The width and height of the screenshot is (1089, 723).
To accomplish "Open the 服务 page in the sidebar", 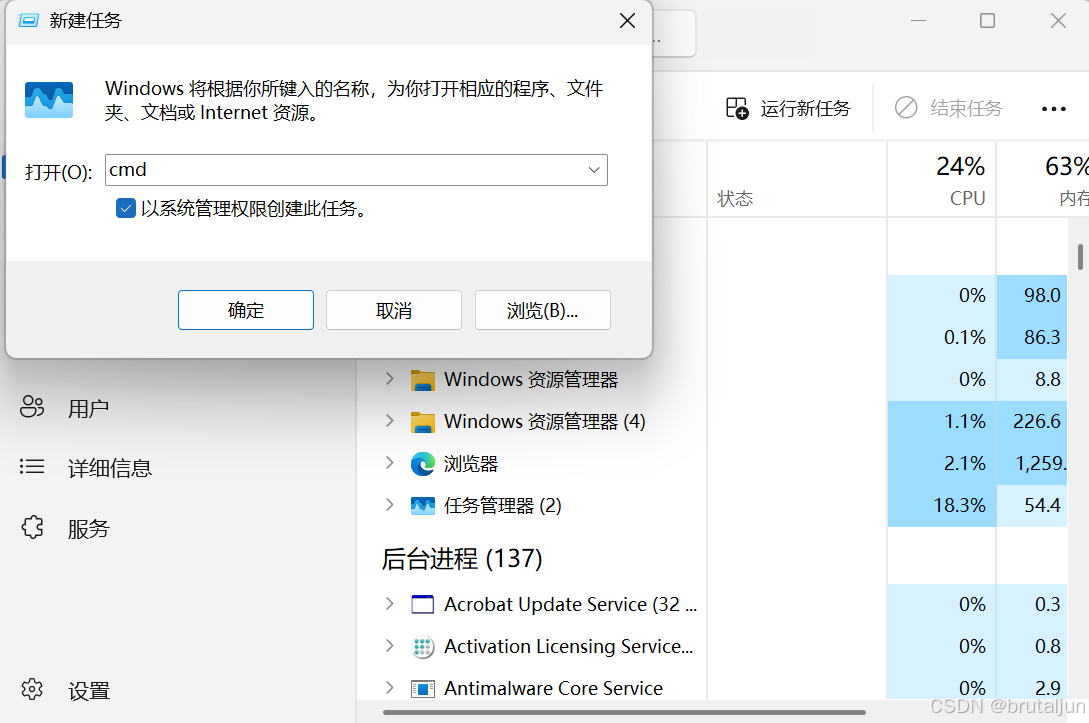I will click(88, 529).
